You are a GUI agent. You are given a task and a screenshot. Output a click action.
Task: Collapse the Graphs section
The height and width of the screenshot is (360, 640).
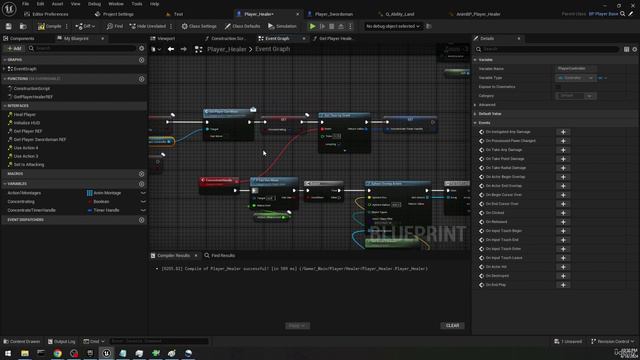click(x=5, y=60)
